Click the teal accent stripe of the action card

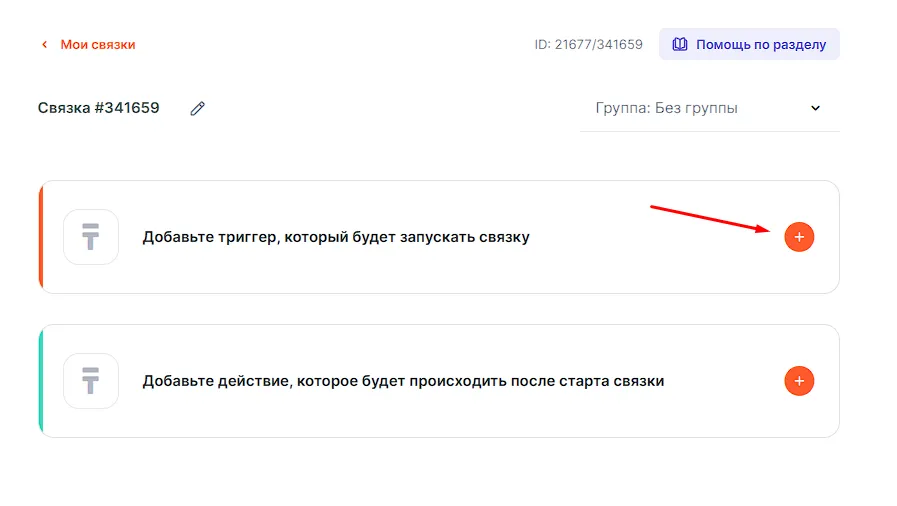[x=41, y=381]
